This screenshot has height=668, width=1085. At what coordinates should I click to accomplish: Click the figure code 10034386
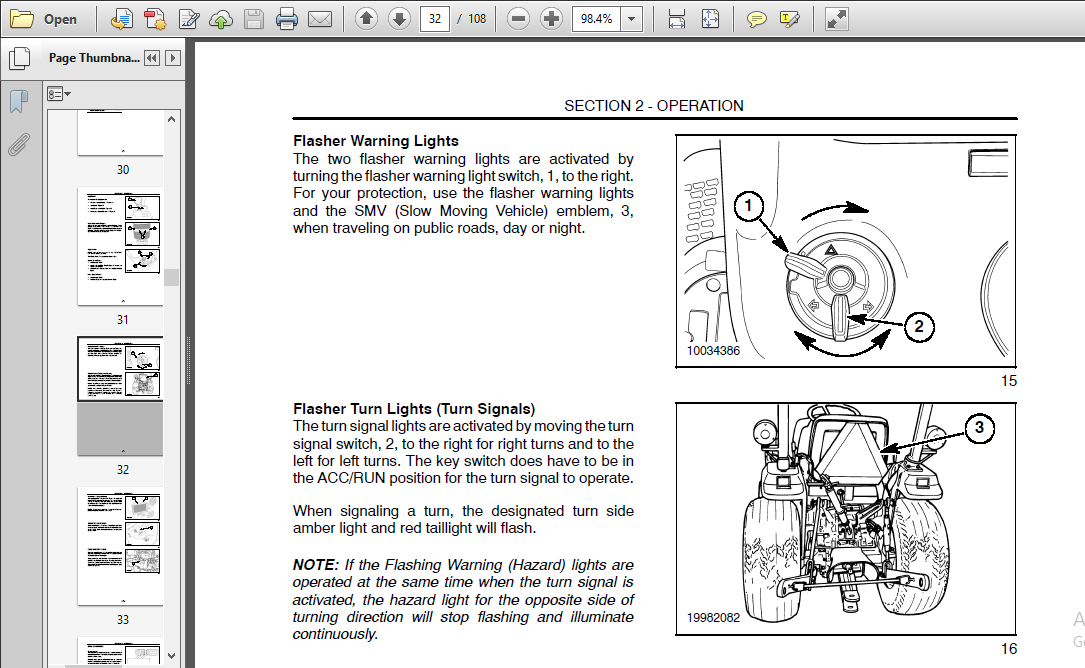(713, 351)
